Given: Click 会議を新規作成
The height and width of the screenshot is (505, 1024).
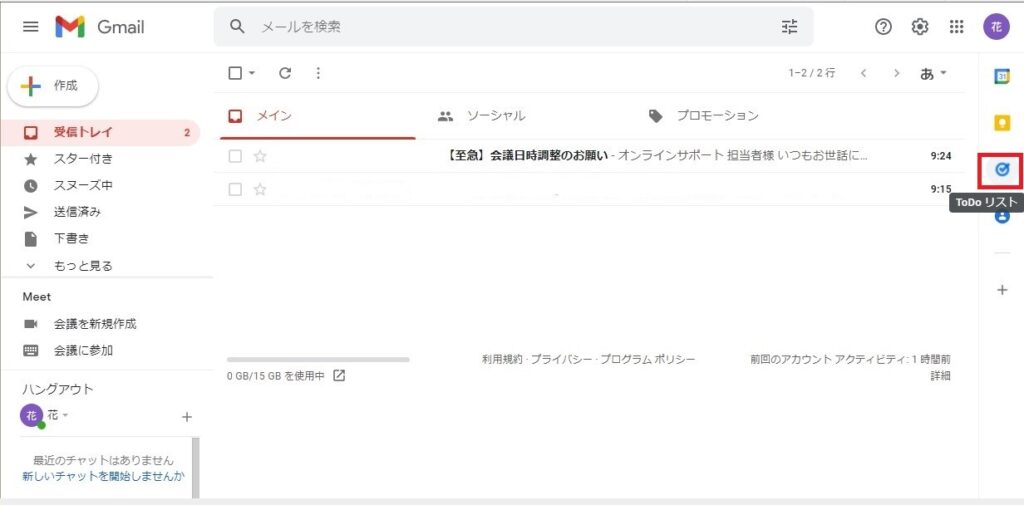Looking at the screenshot, I should coord(95,324).
